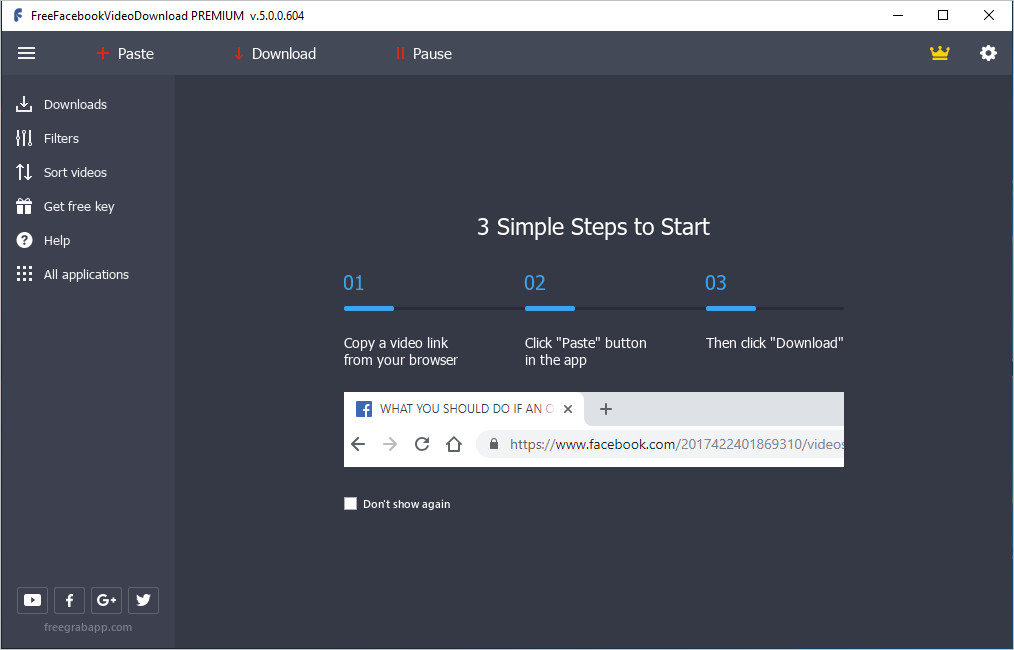The width and height of the screenshot is (1014, 650).
Task: Click the Then click "Download" text
Action: tap(774, 343)
